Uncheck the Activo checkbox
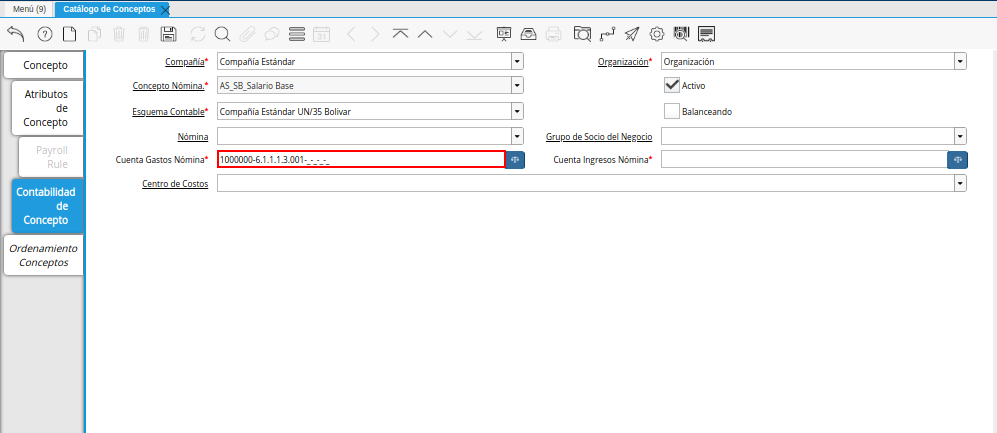Viewport: 997px width, 433px height. (x=671, y=85)
